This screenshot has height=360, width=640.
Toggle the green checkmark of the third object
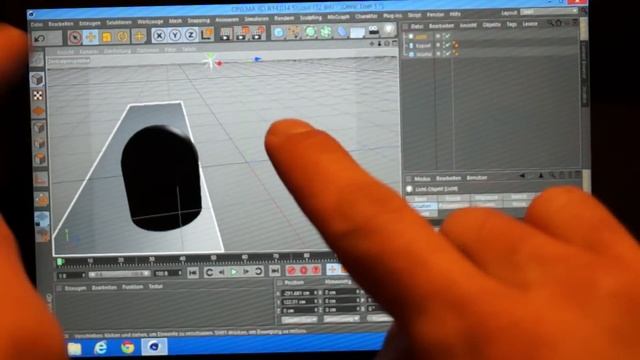click(447, 53)
